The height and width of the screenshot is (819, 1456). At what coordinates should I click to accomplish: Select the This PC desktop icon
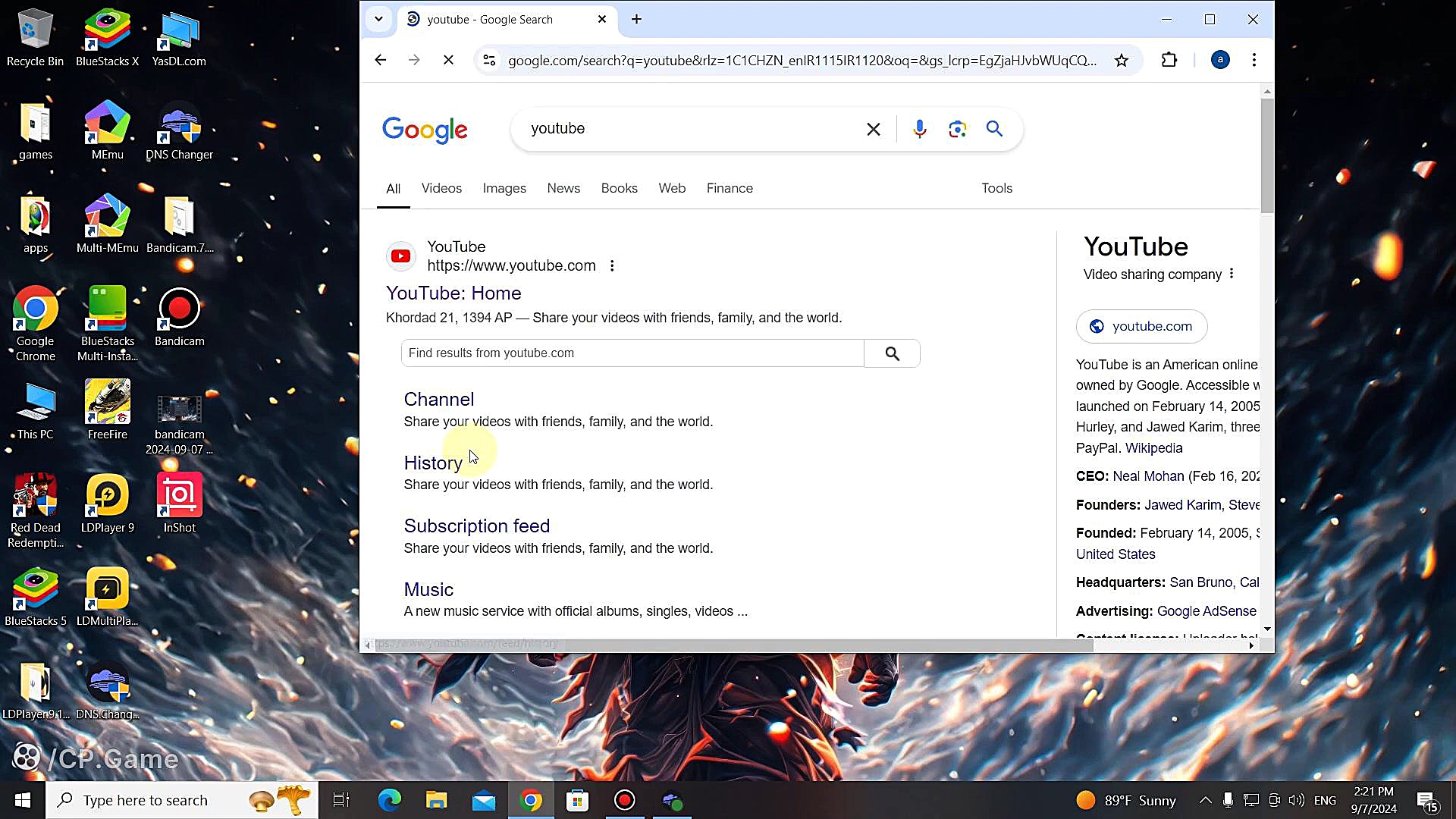35,410
